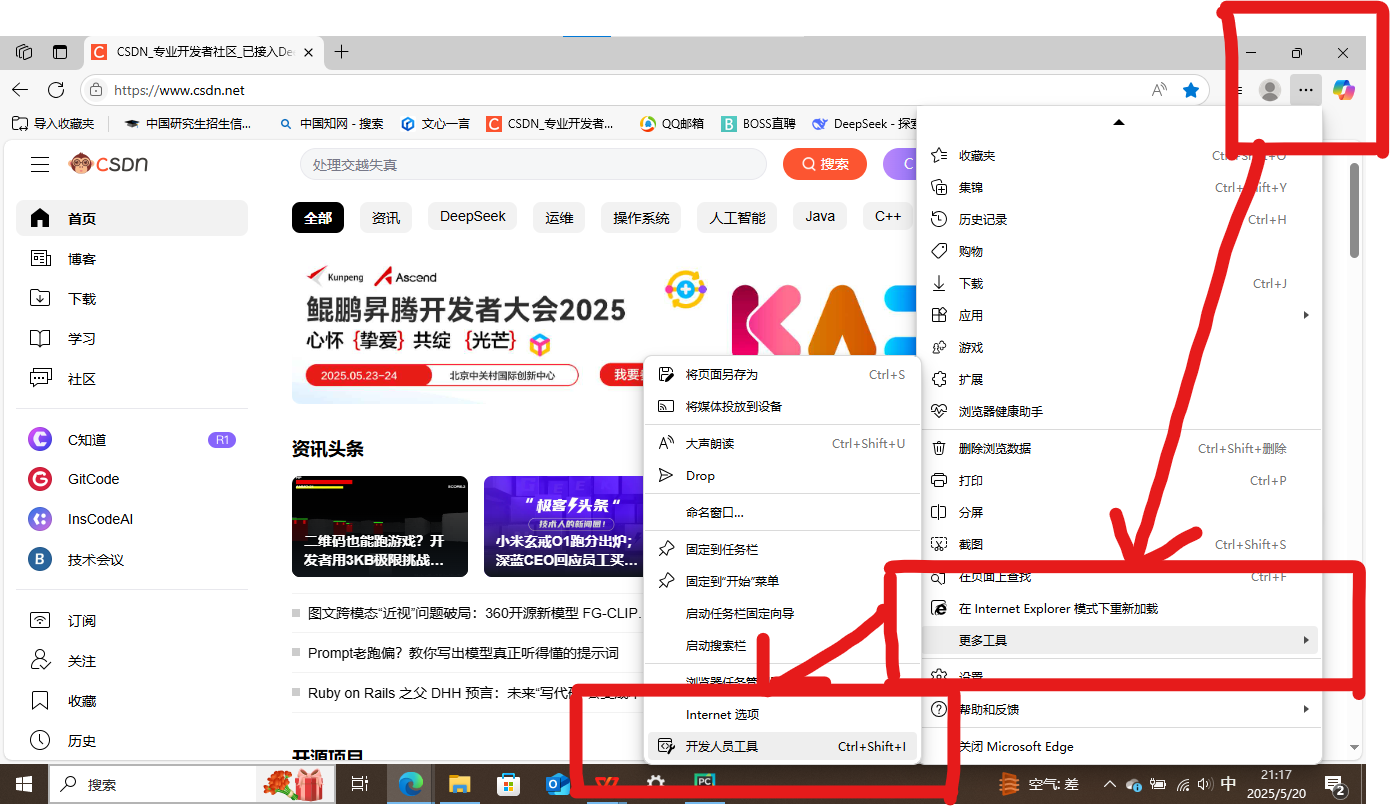Select the 人工智能 category tab
Viewport: 1390px width, 806px height.
[x=738, y=217]
